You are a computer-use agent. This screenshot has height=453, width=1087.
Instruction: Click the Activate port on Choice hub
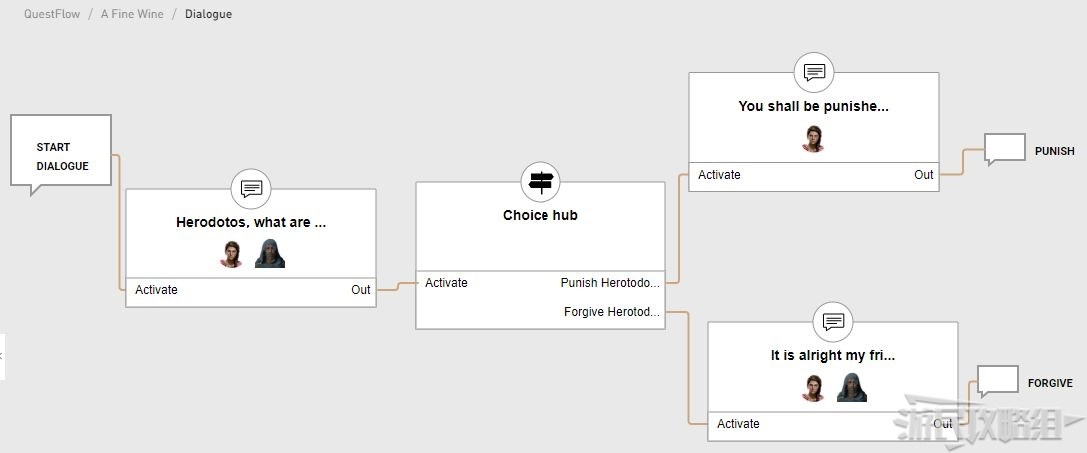tap(446, 282)
